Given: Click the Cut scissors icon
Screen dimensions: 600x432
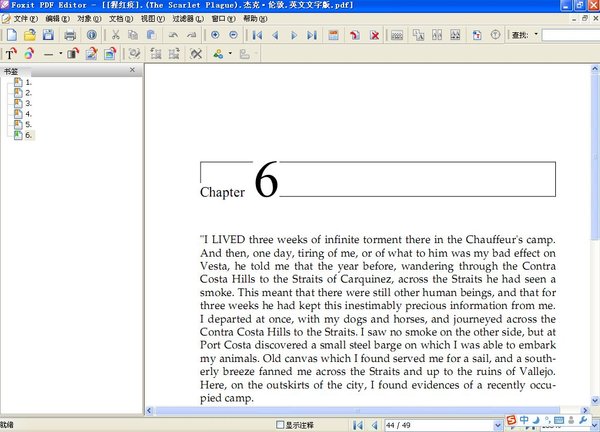Looking at the screenshot, I should (x=115, y=35).
